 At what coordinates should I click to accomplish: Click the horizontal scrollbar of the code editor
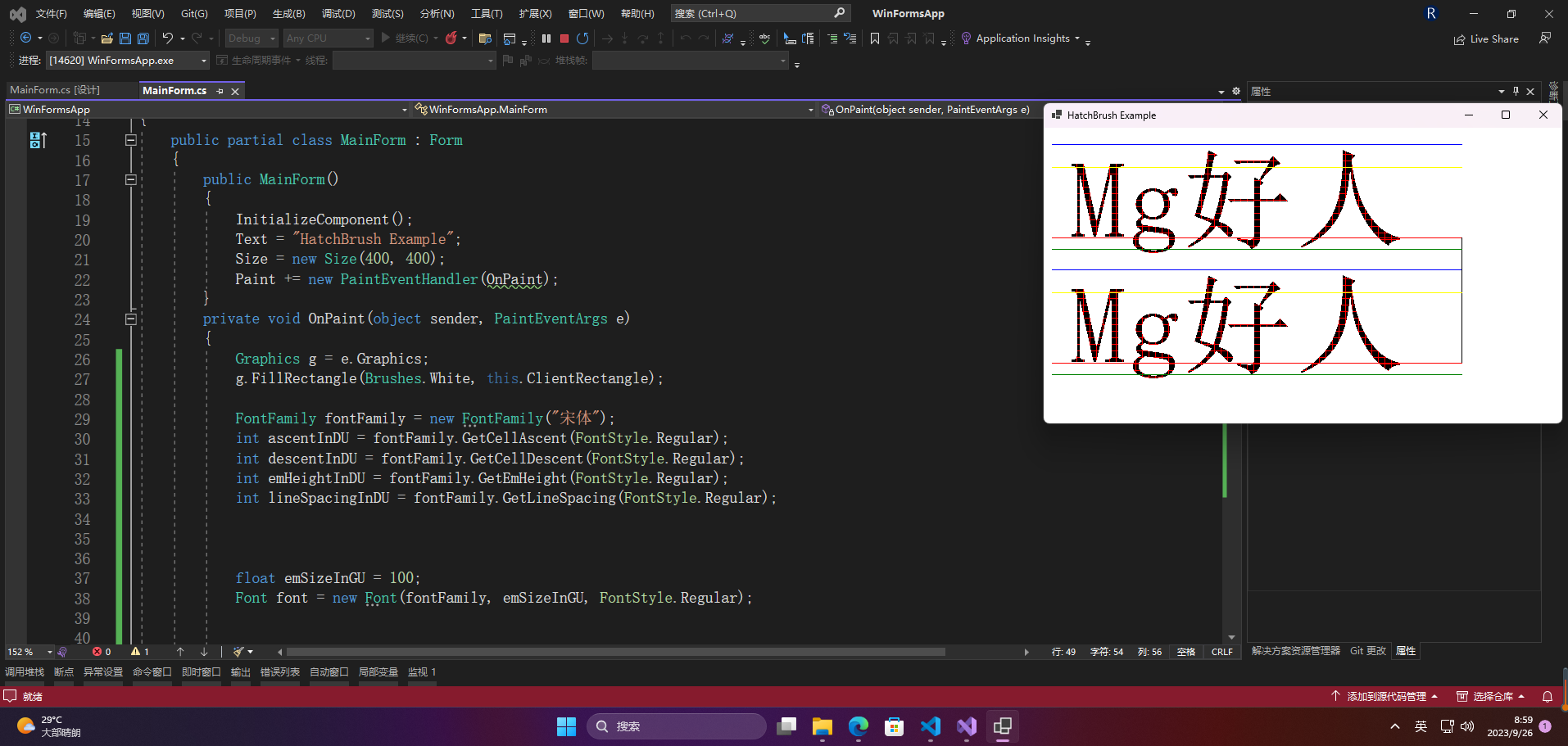tap(615, 652)
